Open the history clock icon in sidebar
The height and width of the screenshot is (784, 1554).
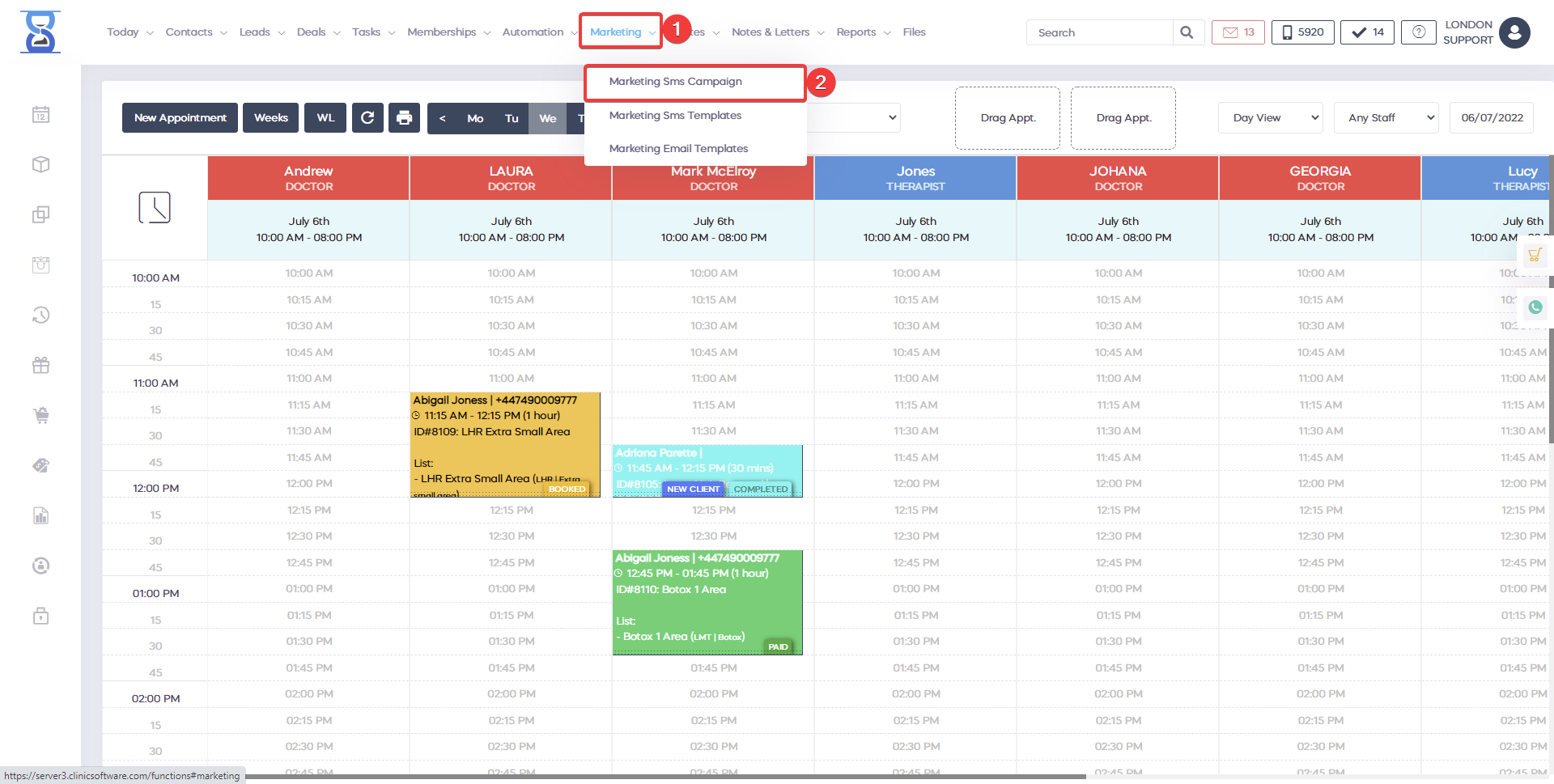click(x=41, y=316)
